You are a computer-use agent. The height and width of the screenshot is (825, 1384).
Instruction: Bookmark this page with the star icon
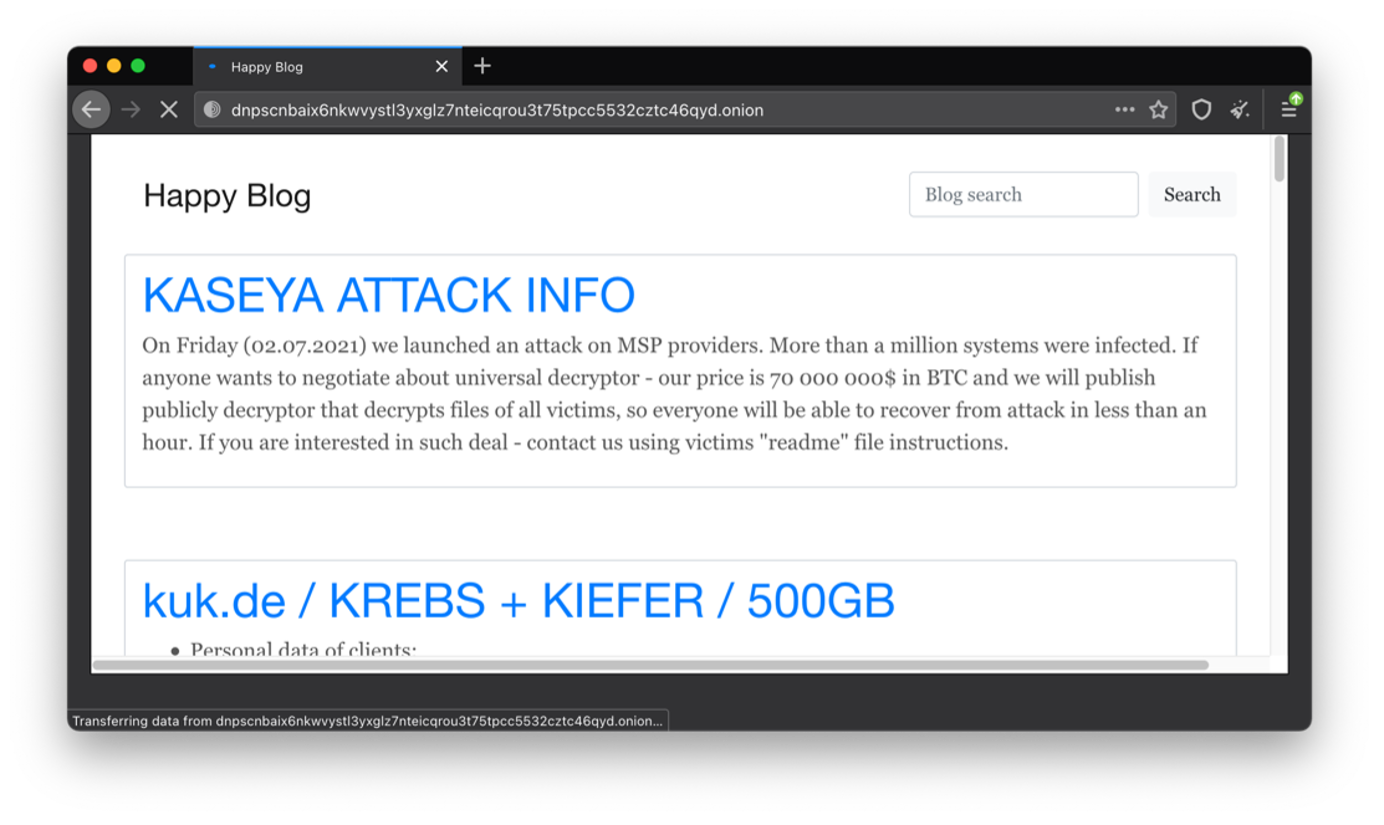[1158, 110]
